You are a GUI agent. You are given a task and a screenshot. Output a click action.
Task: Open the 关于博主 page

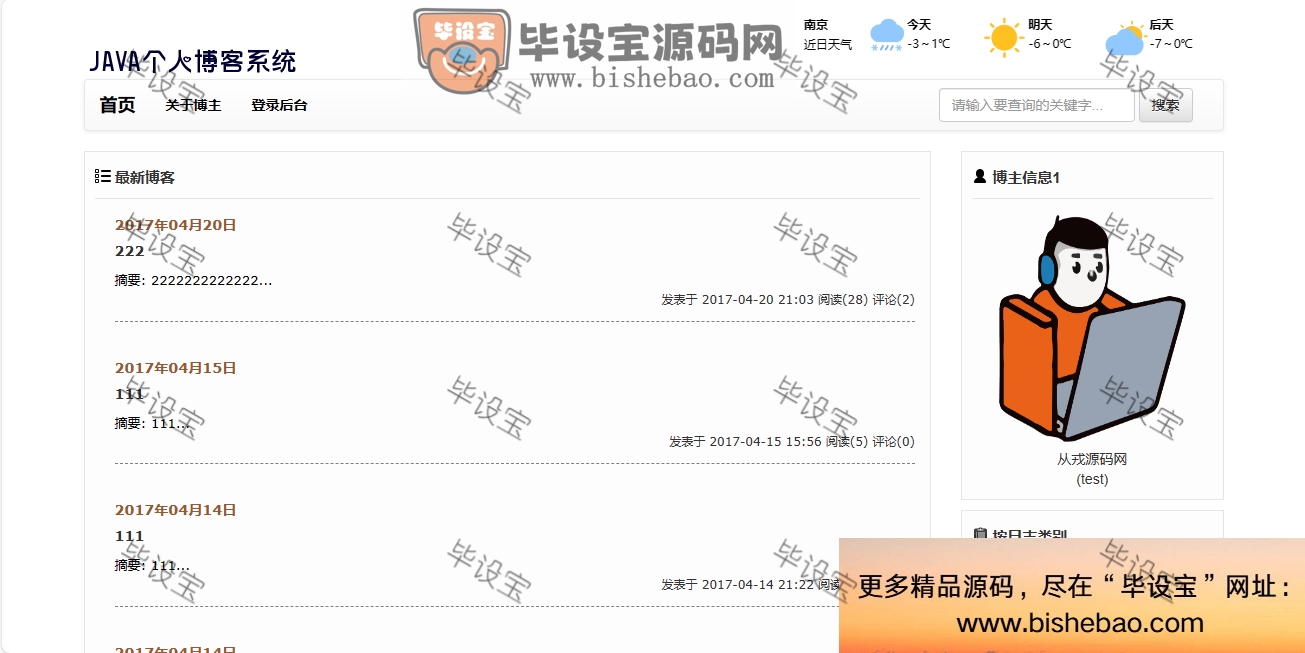click(193, 105)
